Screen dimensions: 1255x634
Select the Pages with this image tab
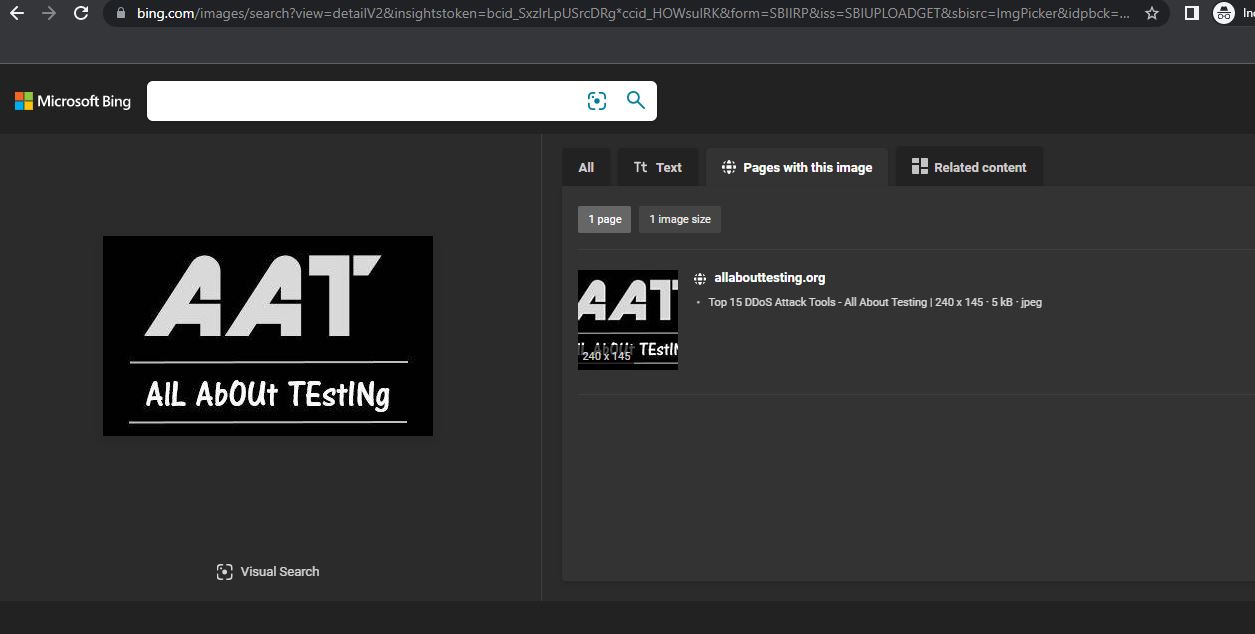tap(797, 167)
